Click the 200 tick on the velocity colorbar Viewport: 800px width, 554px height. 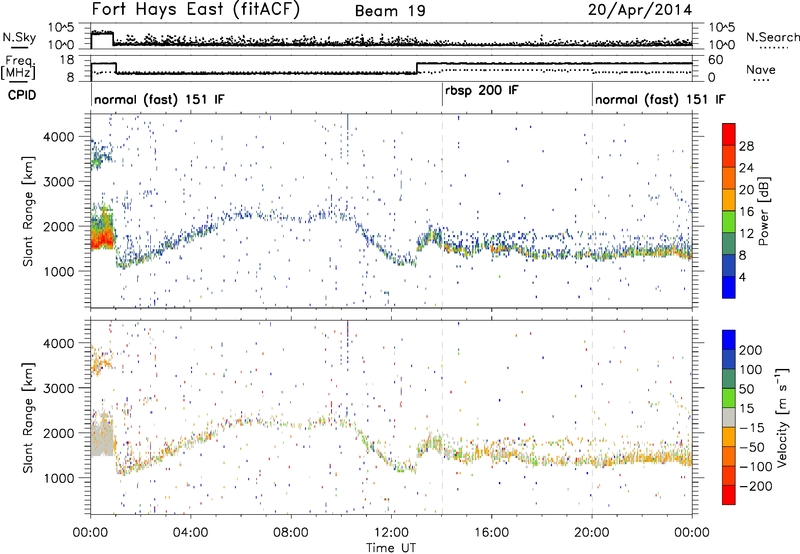(751, 350)
